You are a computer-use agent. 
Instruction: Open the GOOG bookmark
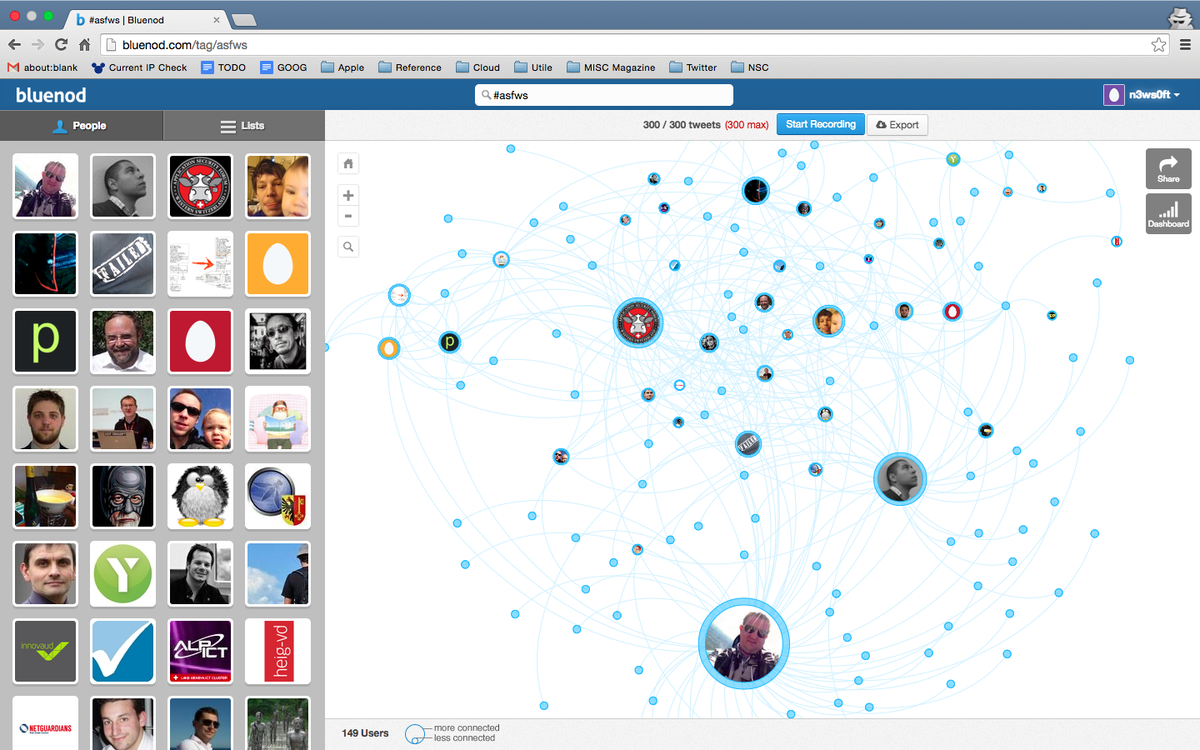coord(283,68)
